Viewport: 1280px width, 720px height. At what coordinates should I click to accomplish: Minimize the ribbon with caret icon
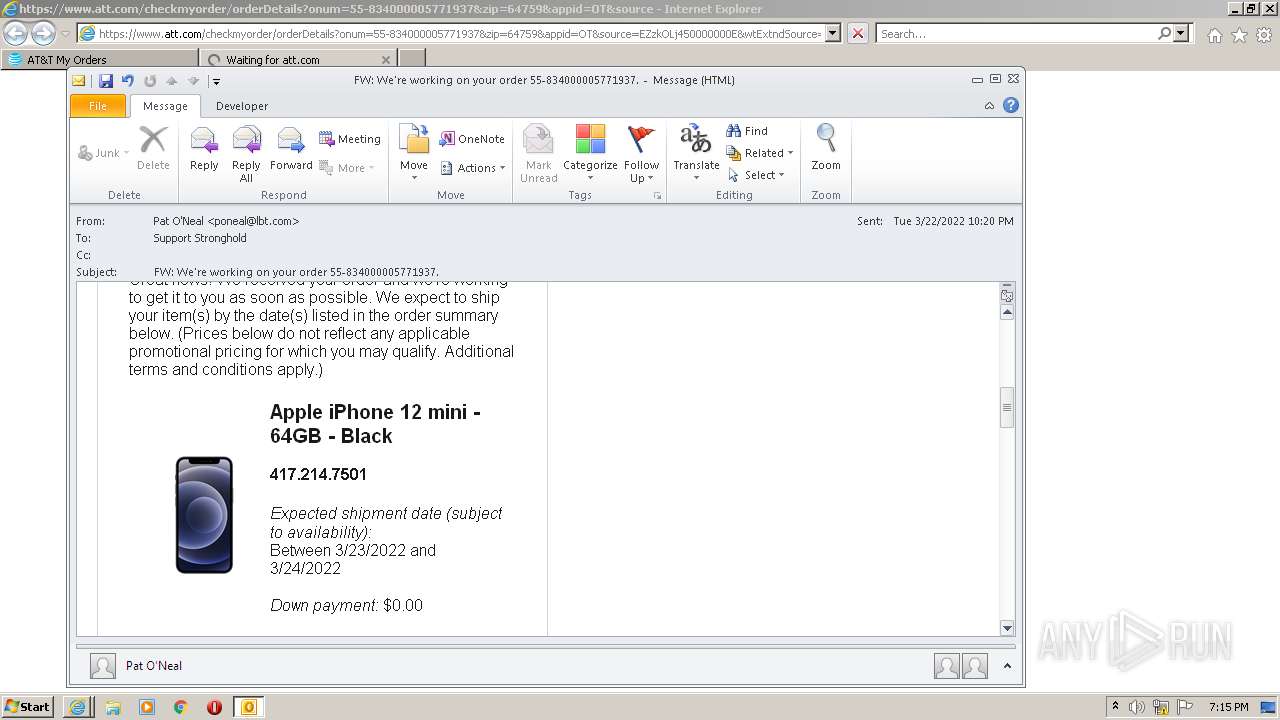[989, 105]
